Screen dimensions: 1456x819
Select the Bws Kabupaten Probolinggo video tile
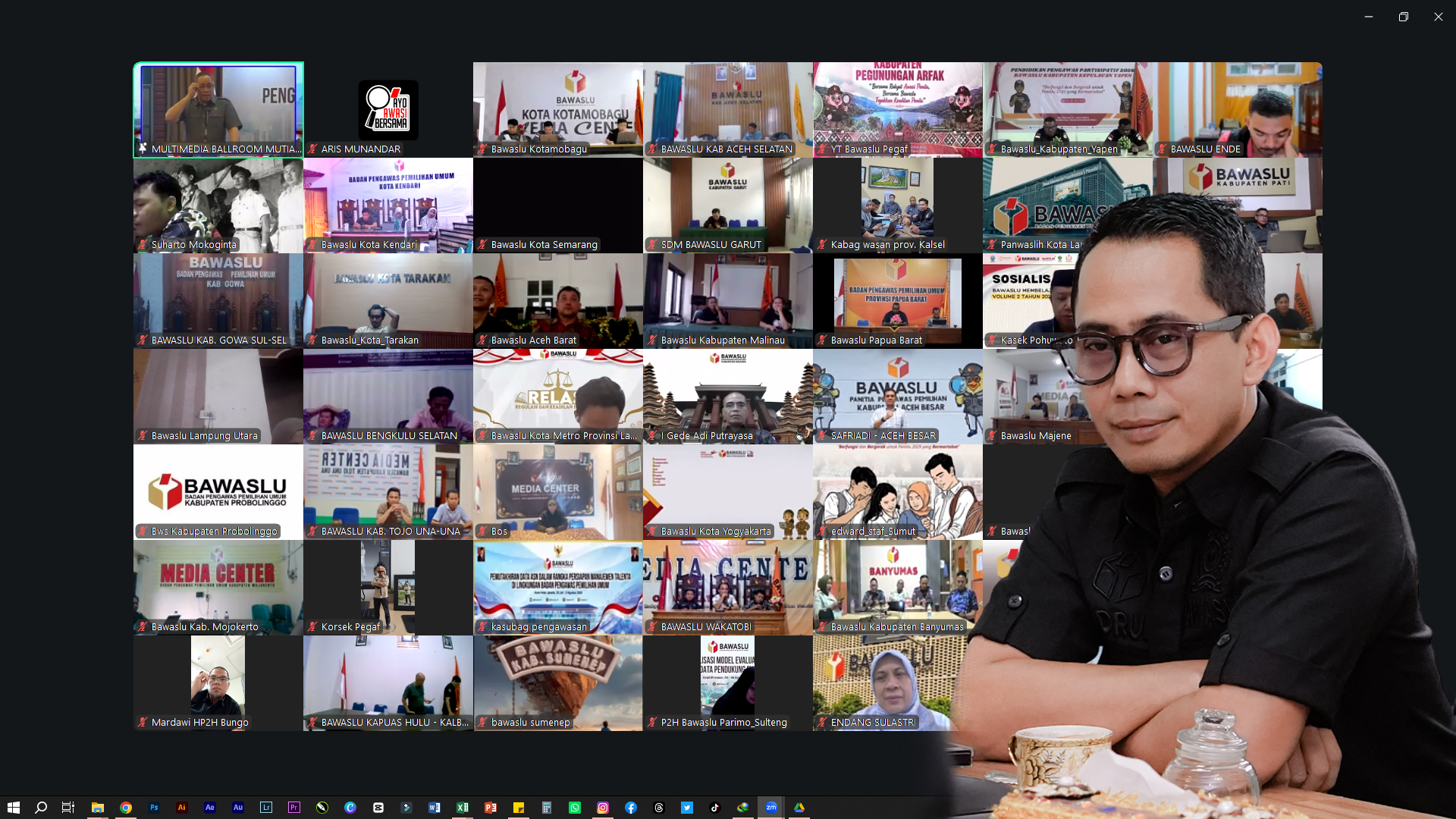pos(218,492)
